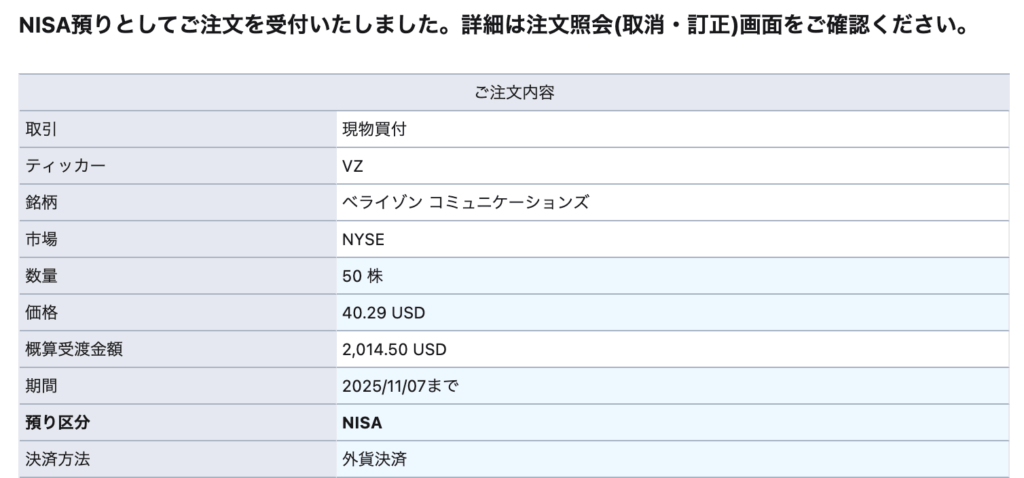Screen dimensions: 1024x478
Task: Click the bold 預り区分 label
Action: pyautogui.click(x=57, y=423)
